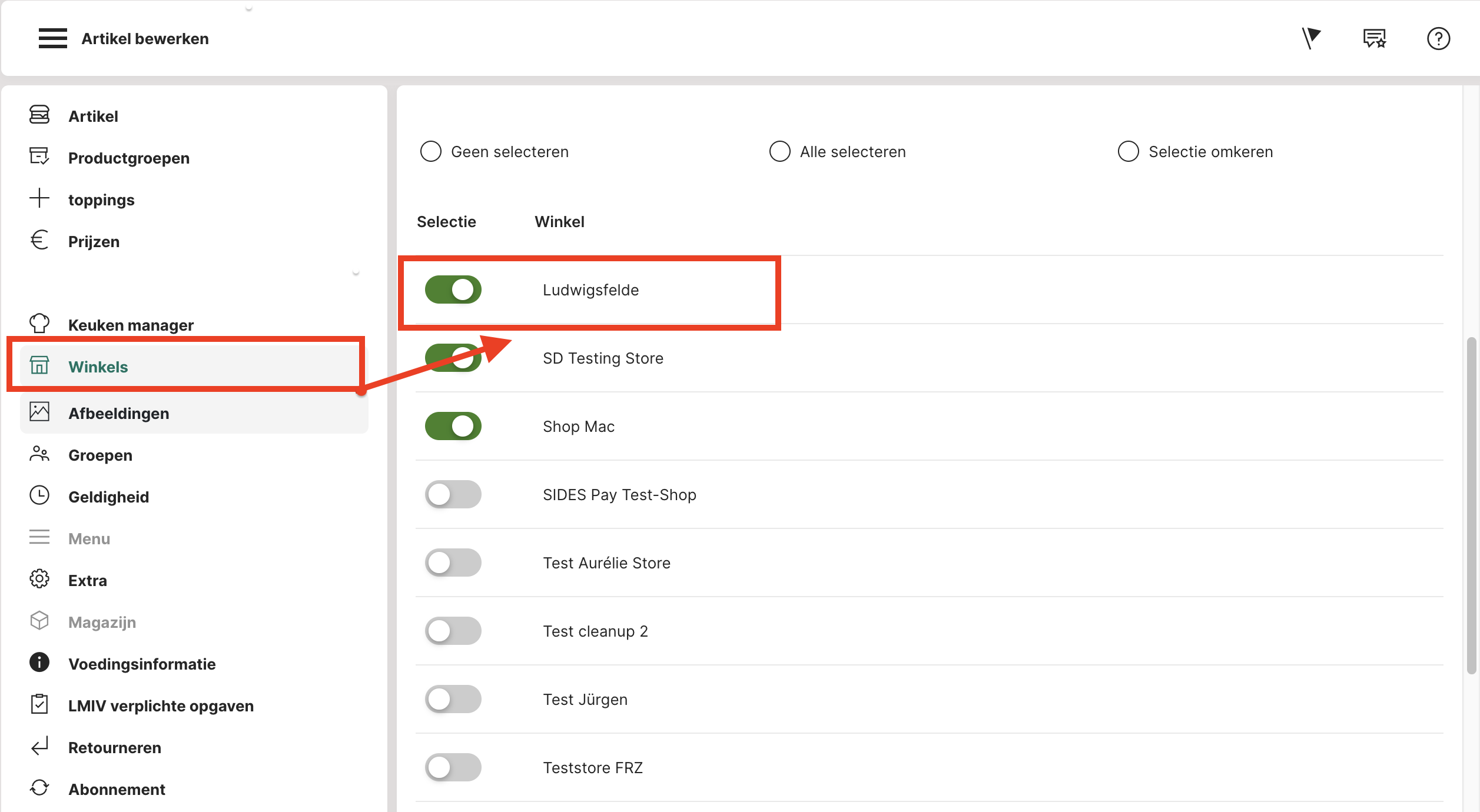Screen dimensions: 1480x812
Task: Click the flag logo icon in header
Action: [x=1310, y=38]
